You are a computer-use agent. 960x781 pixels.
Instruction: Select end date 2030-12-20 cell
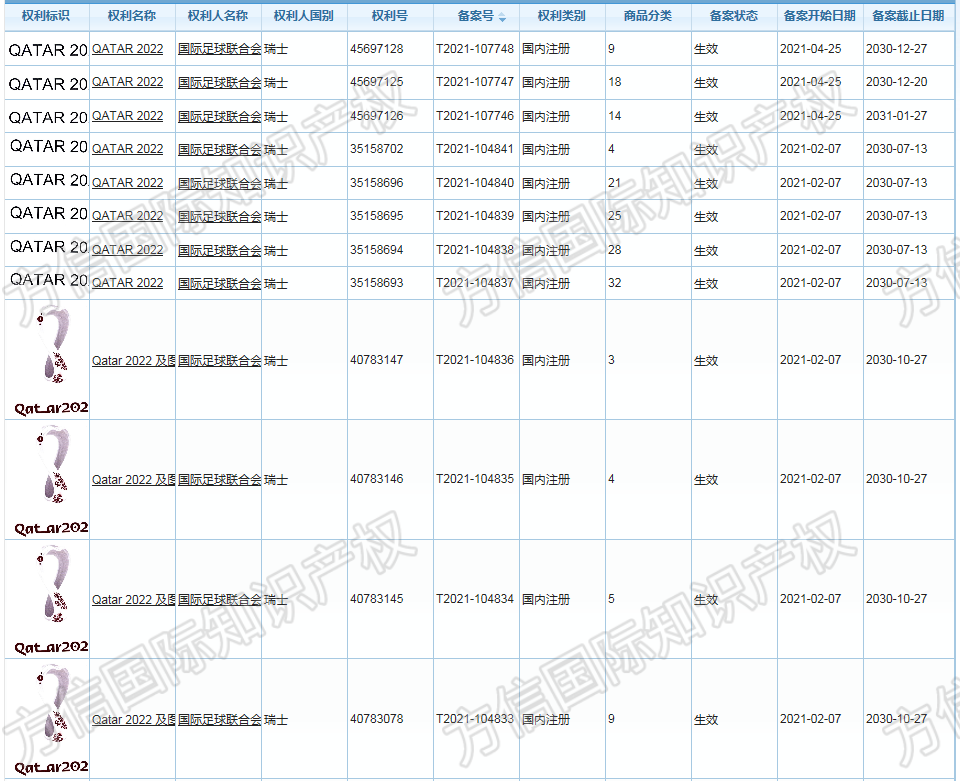click(x=896, y=82)
